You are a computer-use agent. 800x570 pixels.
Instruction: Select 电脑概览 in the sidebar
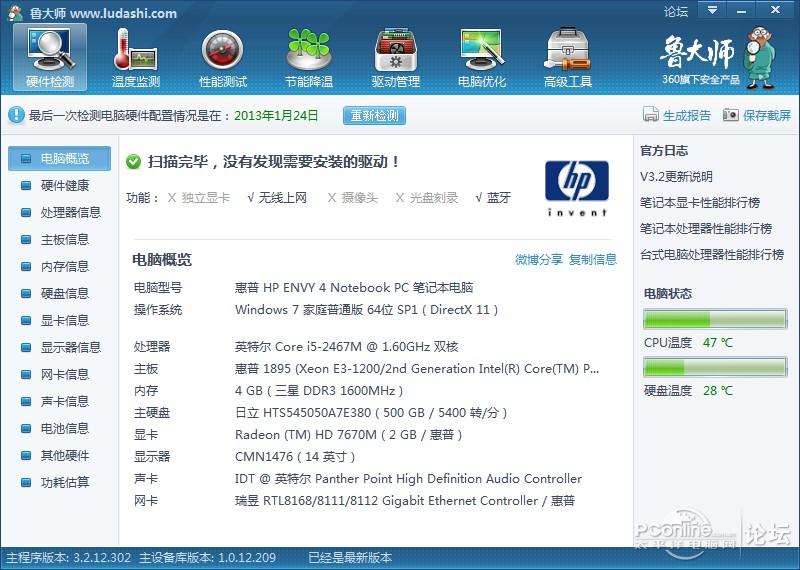[x=59, y=158]
